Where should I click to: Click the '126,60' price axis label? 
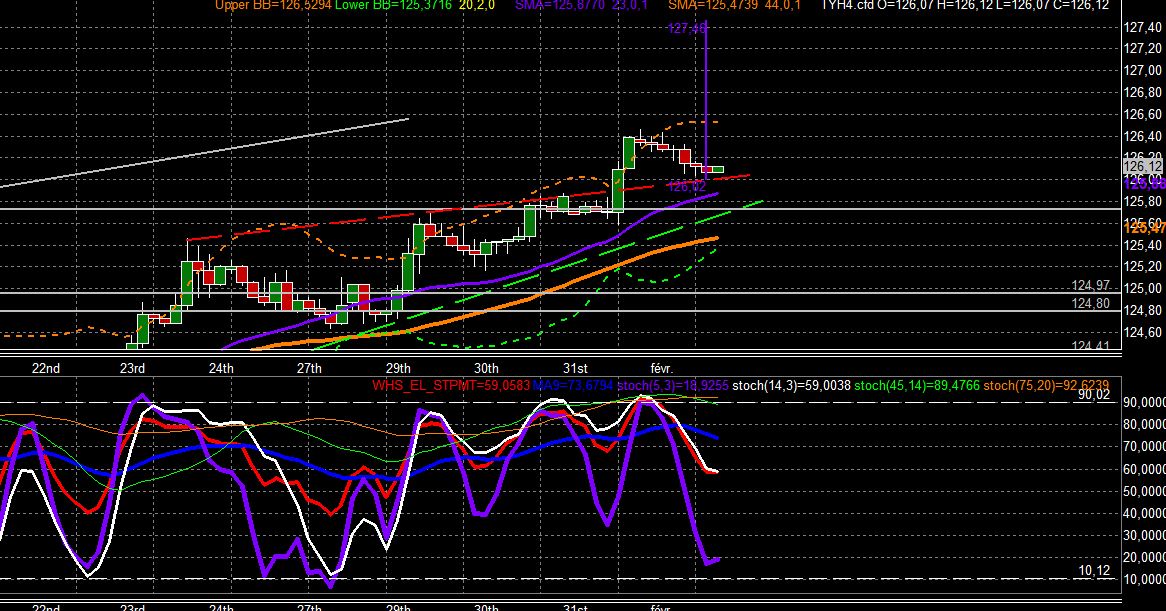pos(1142,114)
